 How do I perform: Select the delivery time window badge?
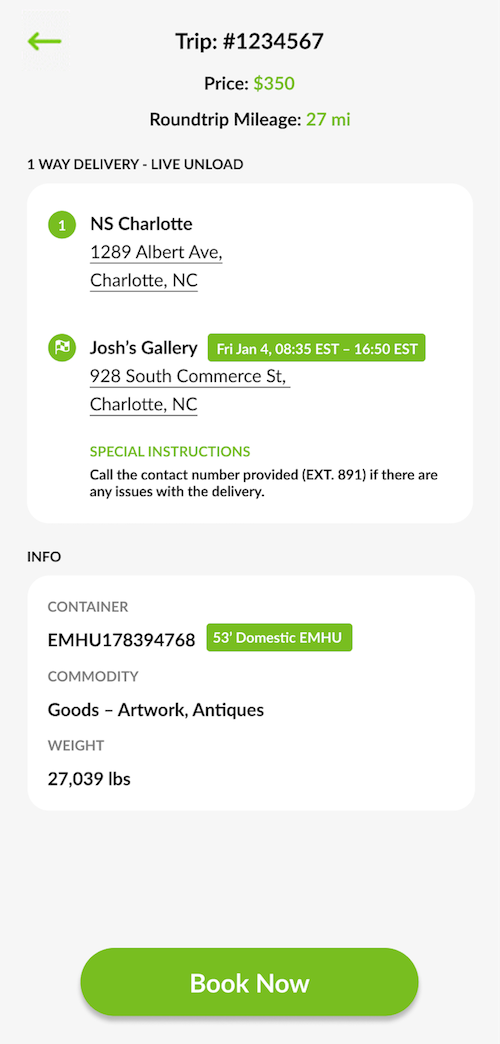point(316,348)
